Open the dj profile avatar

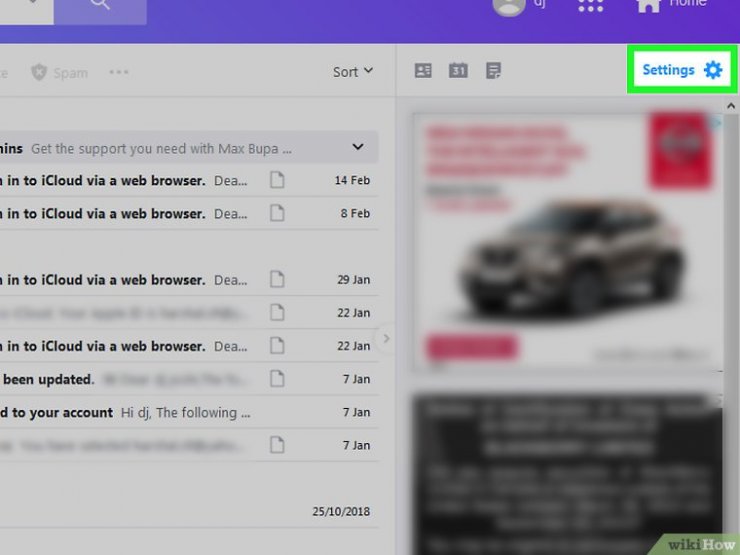[509, 6]
